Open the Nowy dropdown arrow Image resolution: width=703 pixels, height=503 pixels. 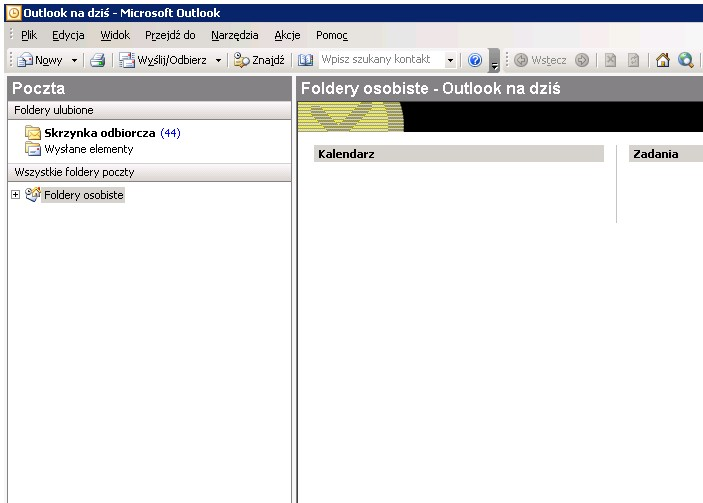coord(74,60)
